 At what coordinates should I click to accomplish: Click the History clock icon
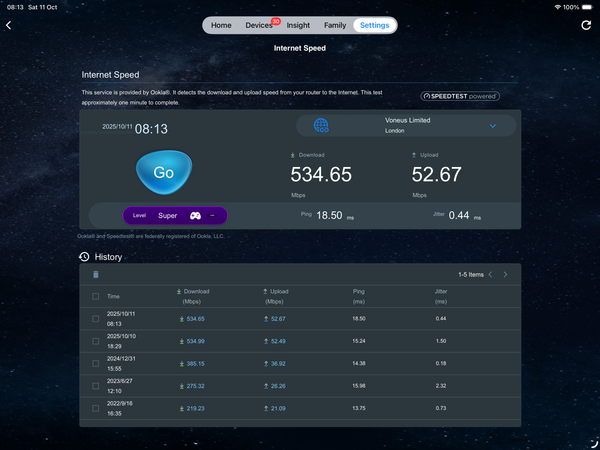[x=84, y=257]
